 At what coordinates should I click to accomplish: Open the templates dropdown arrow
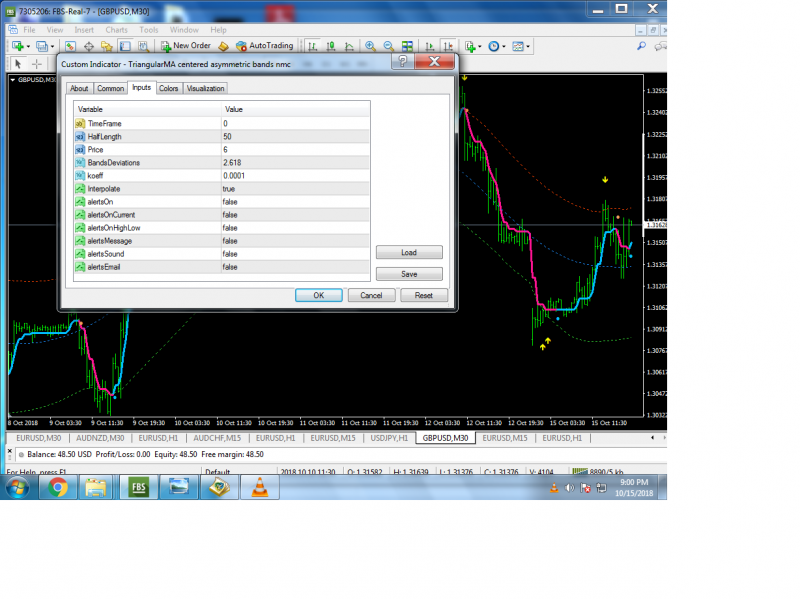(528, 46)
